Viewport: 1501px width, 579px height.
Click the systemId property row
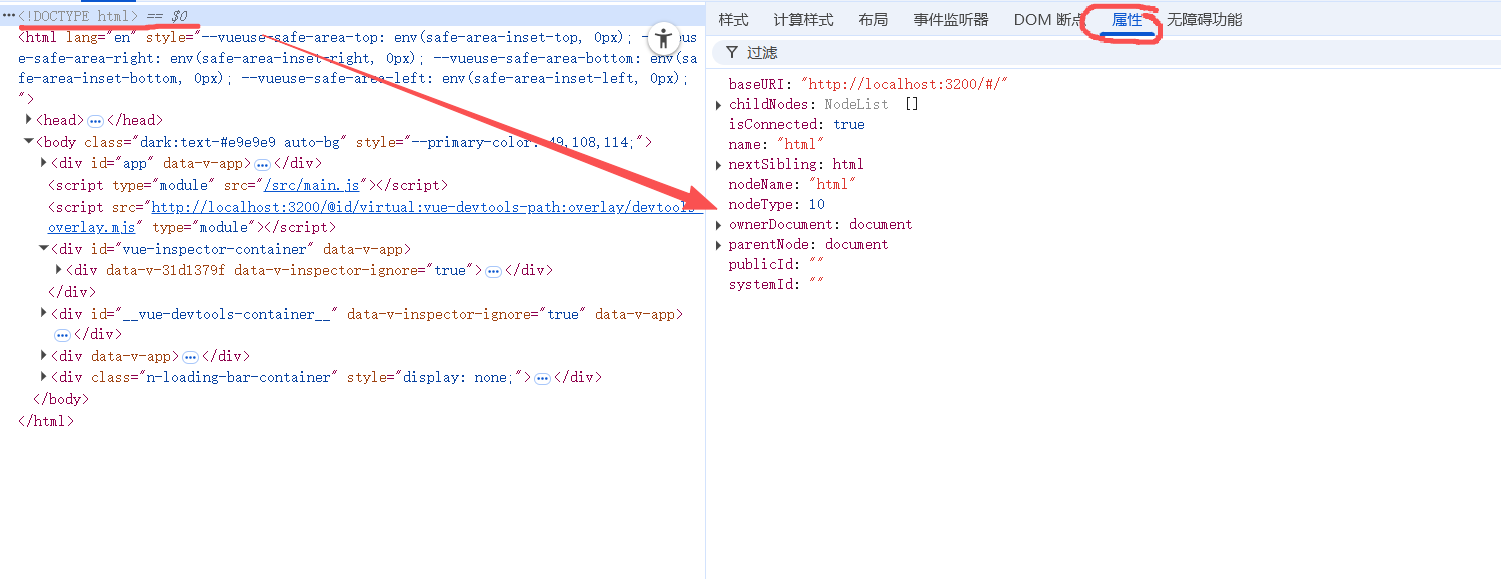click(x=776, y=285)
